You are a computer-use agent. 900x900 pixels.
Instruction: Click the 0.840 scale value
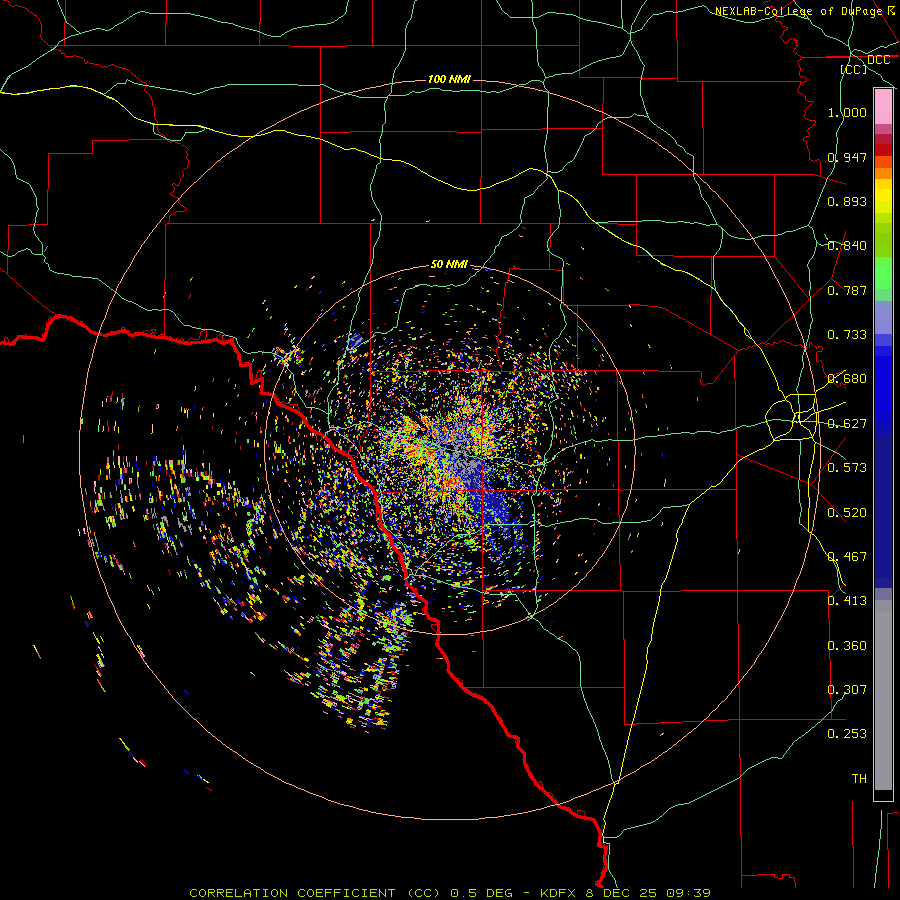click(x=847, y=246)
